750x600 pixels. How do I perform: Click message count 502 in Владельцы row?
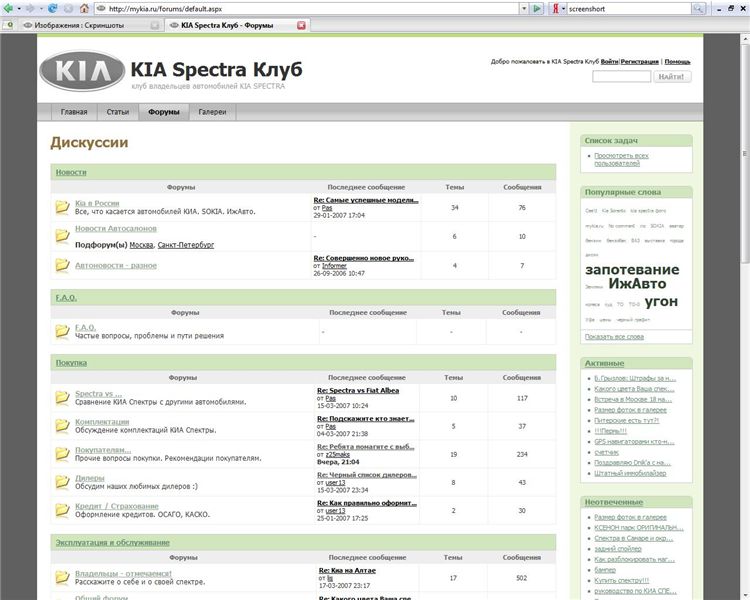pyautogui.click(x=521, y=578)
